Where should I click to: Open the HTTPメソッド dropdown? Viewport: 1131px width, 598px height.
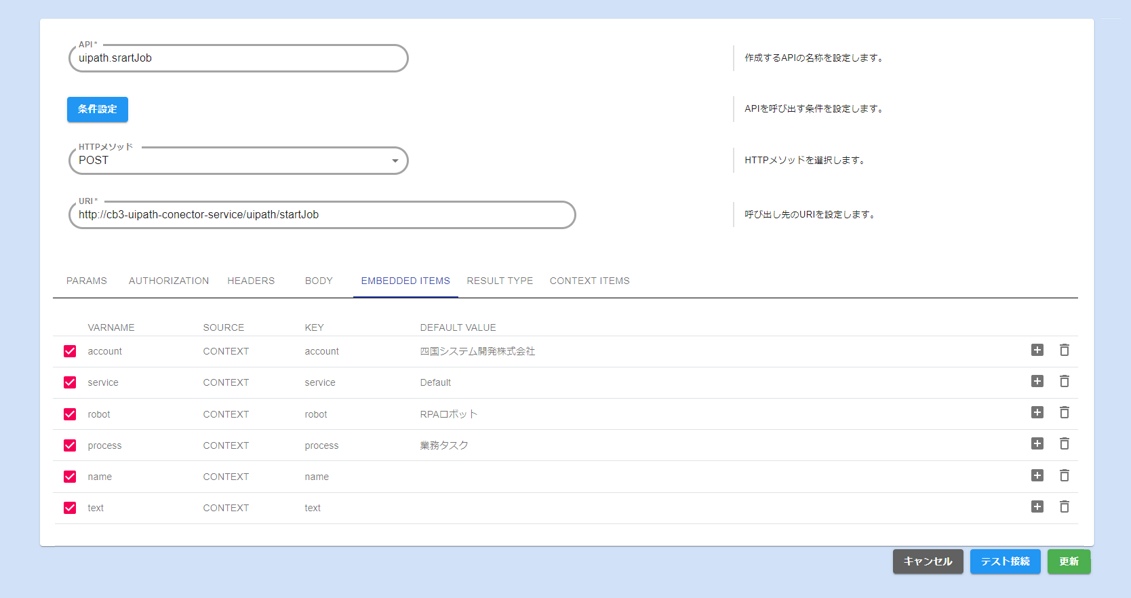pos(238,160)
